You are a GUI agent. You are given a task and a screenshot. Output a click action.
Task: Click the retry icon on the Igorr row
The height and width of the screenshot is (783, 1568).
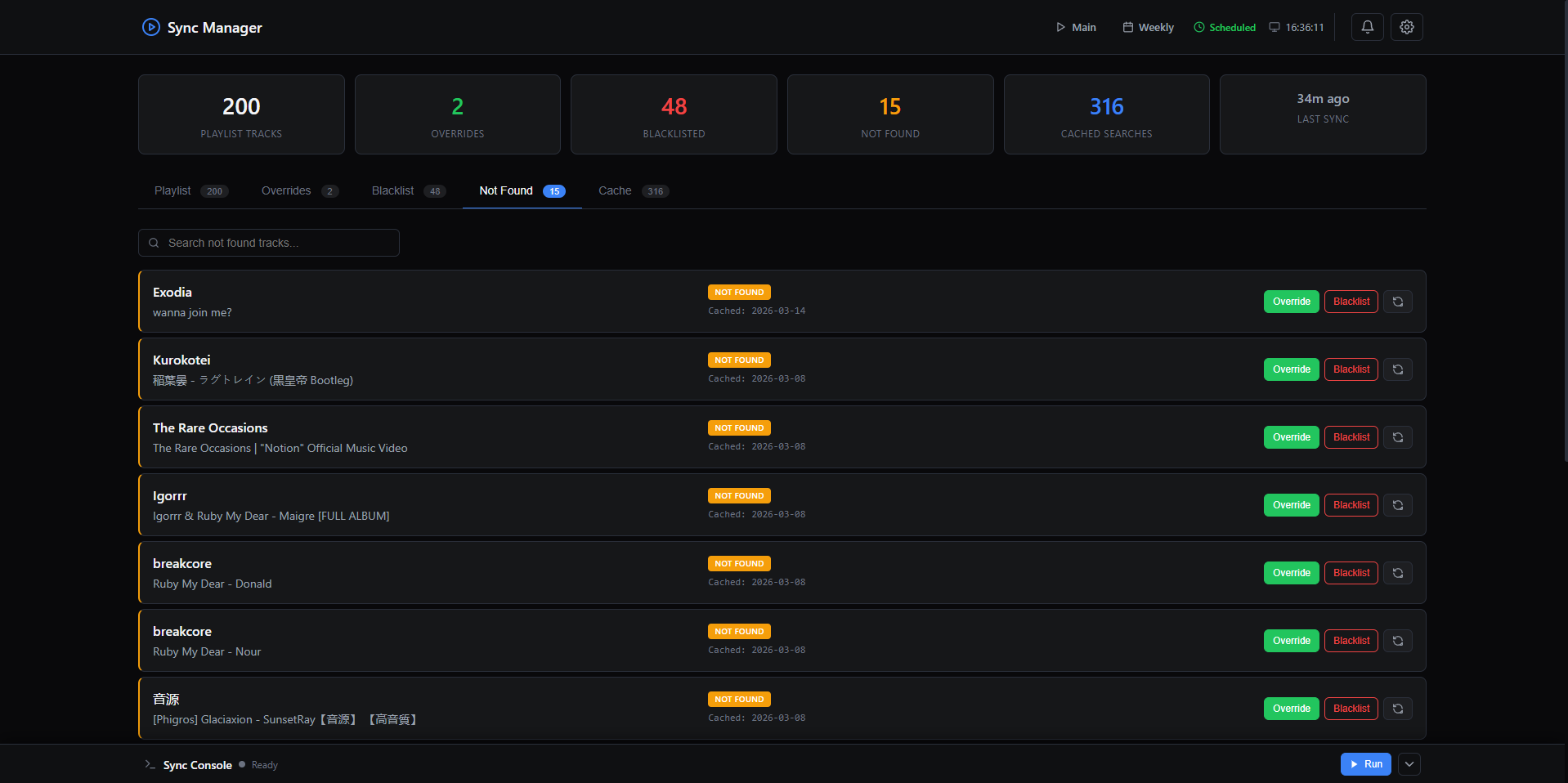click(x=1397, y=505)
